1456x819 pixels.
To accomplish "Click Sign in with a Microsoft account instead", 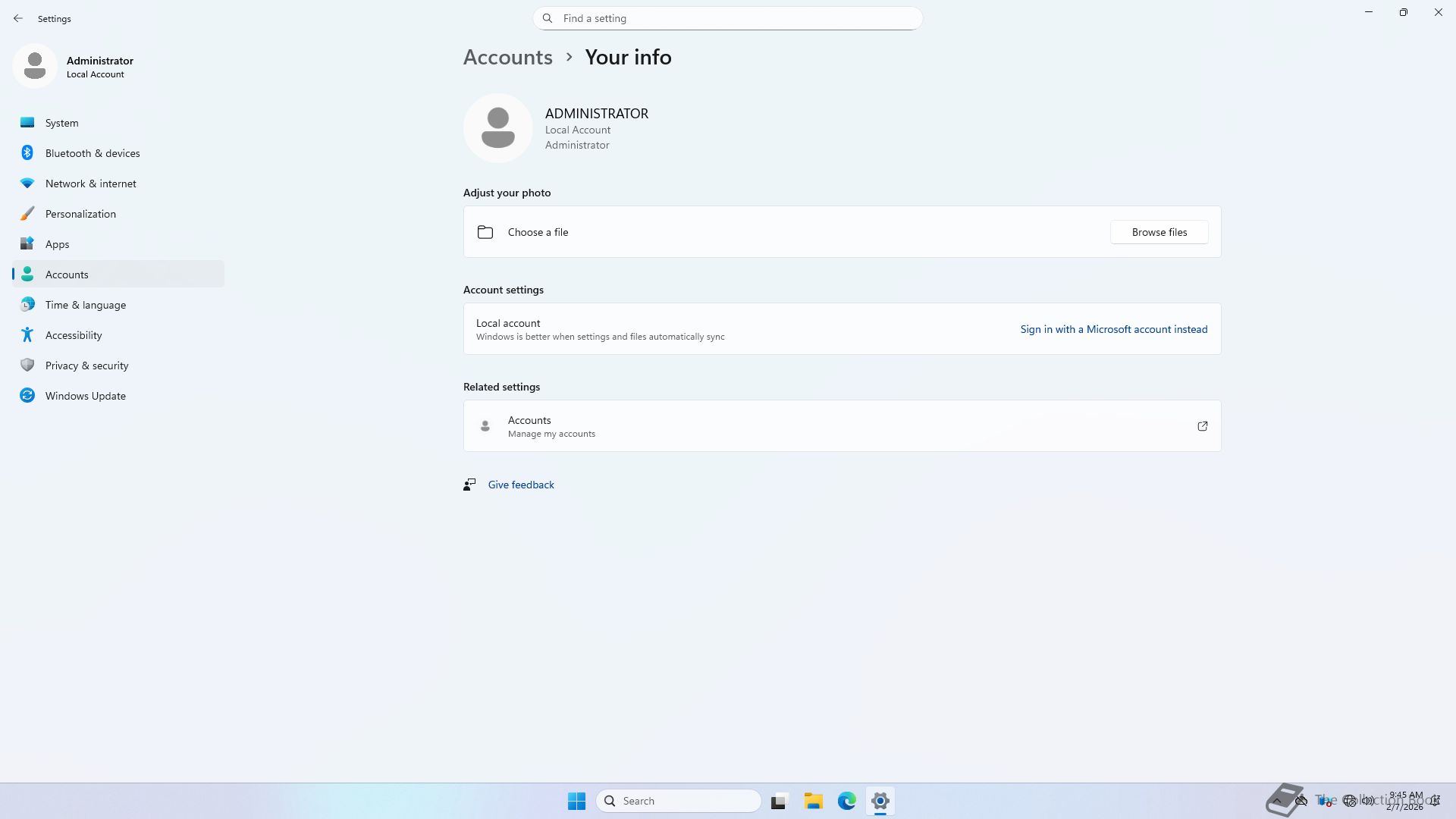I will tap(1113, 329).
